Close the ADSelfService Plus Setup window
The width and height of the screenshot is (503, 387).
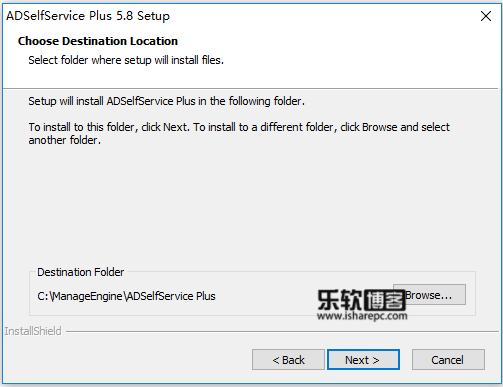[486, 16]
